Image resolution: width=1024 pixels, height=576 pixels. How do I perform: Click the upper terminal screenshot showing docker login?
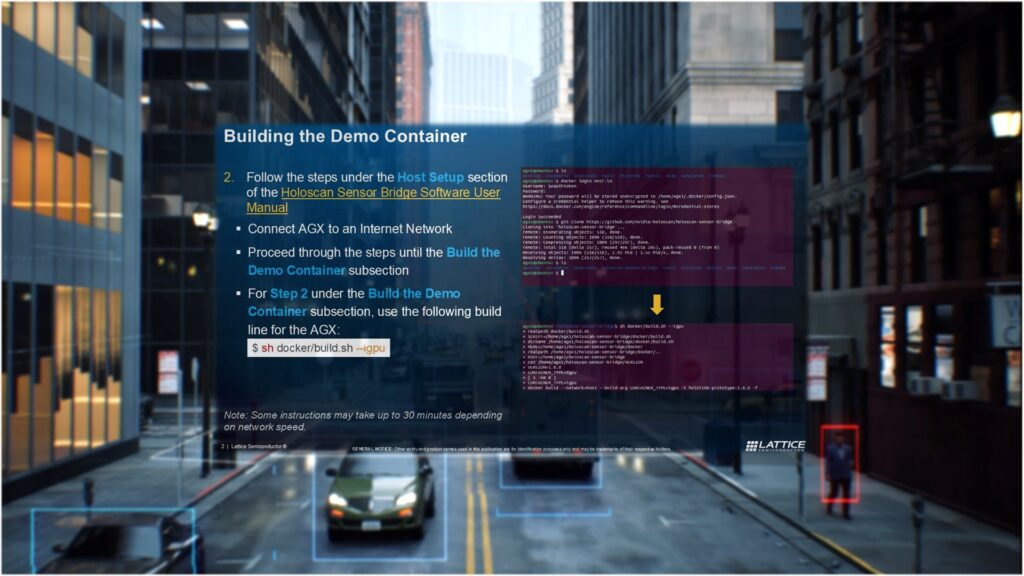click(657, 227)
